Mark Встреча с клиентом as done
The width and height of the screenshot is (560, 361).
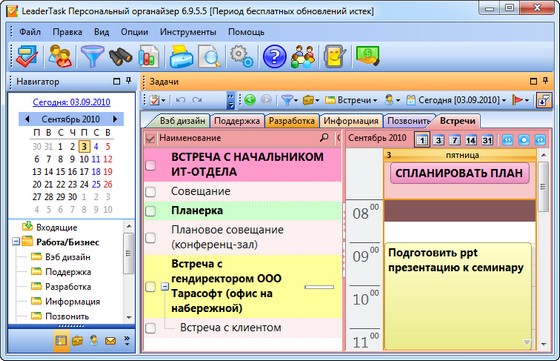pos(151,328)
